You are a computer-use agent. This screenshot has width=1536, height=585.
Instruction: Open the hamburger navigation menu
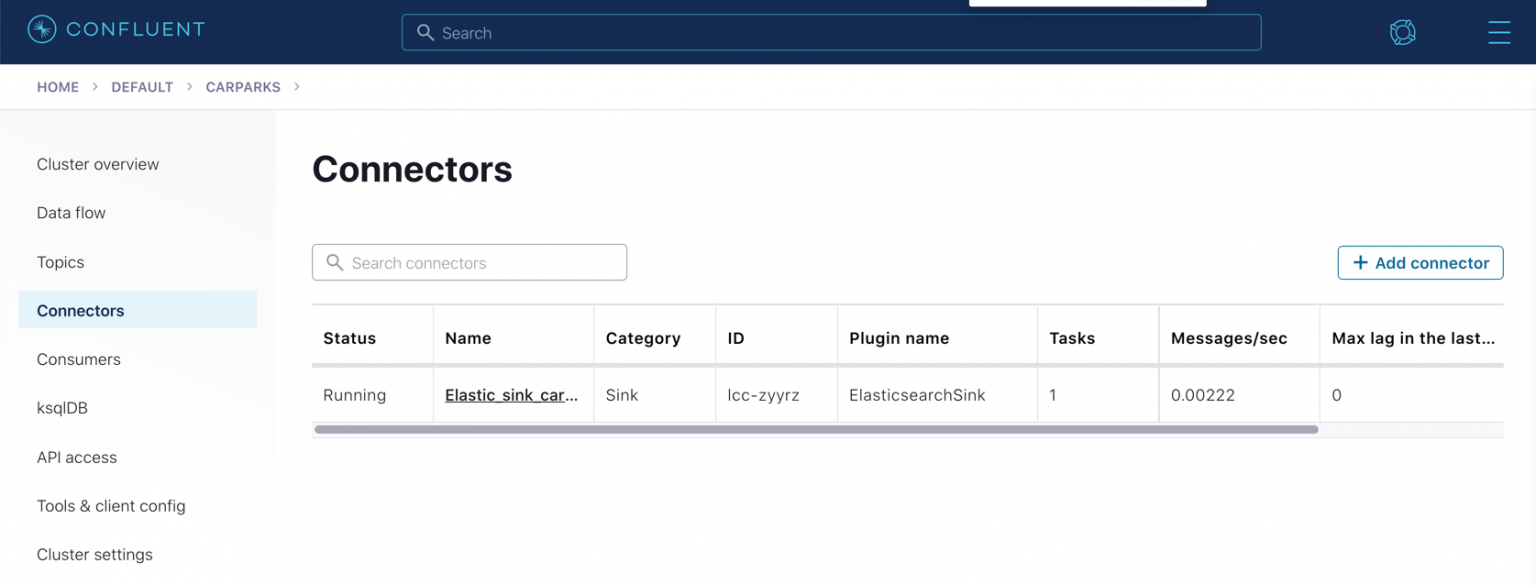(x=1499, y=32)
